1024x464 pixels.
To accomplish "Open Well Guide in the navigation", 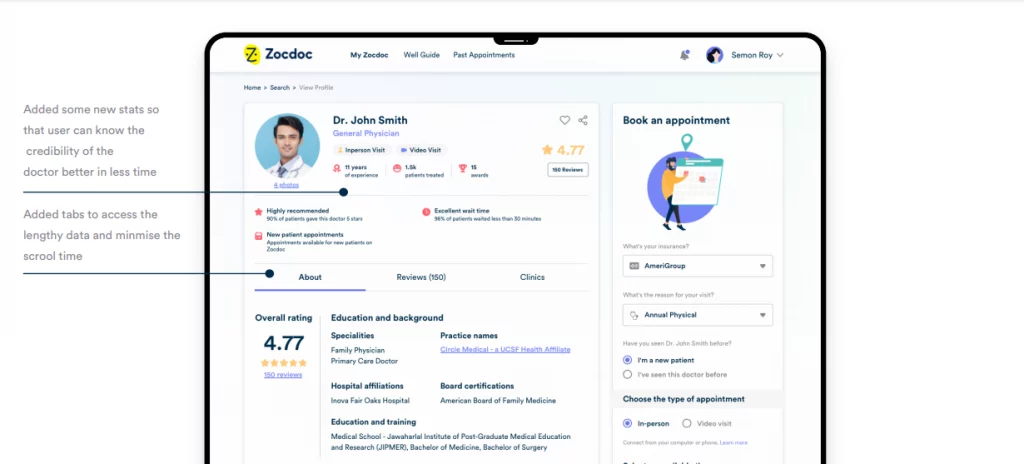I will [421, 56].
